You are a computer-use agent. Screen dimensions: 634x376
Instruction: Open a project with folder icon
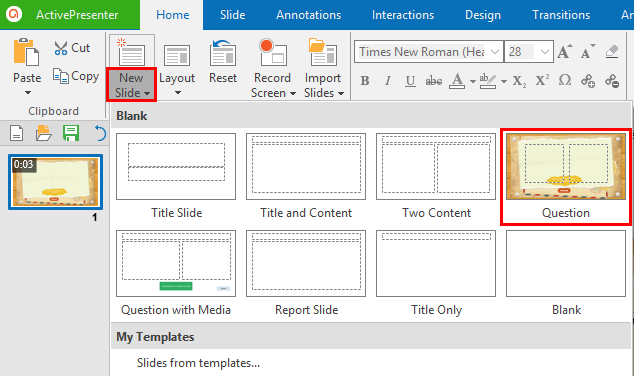pos(43,133)
